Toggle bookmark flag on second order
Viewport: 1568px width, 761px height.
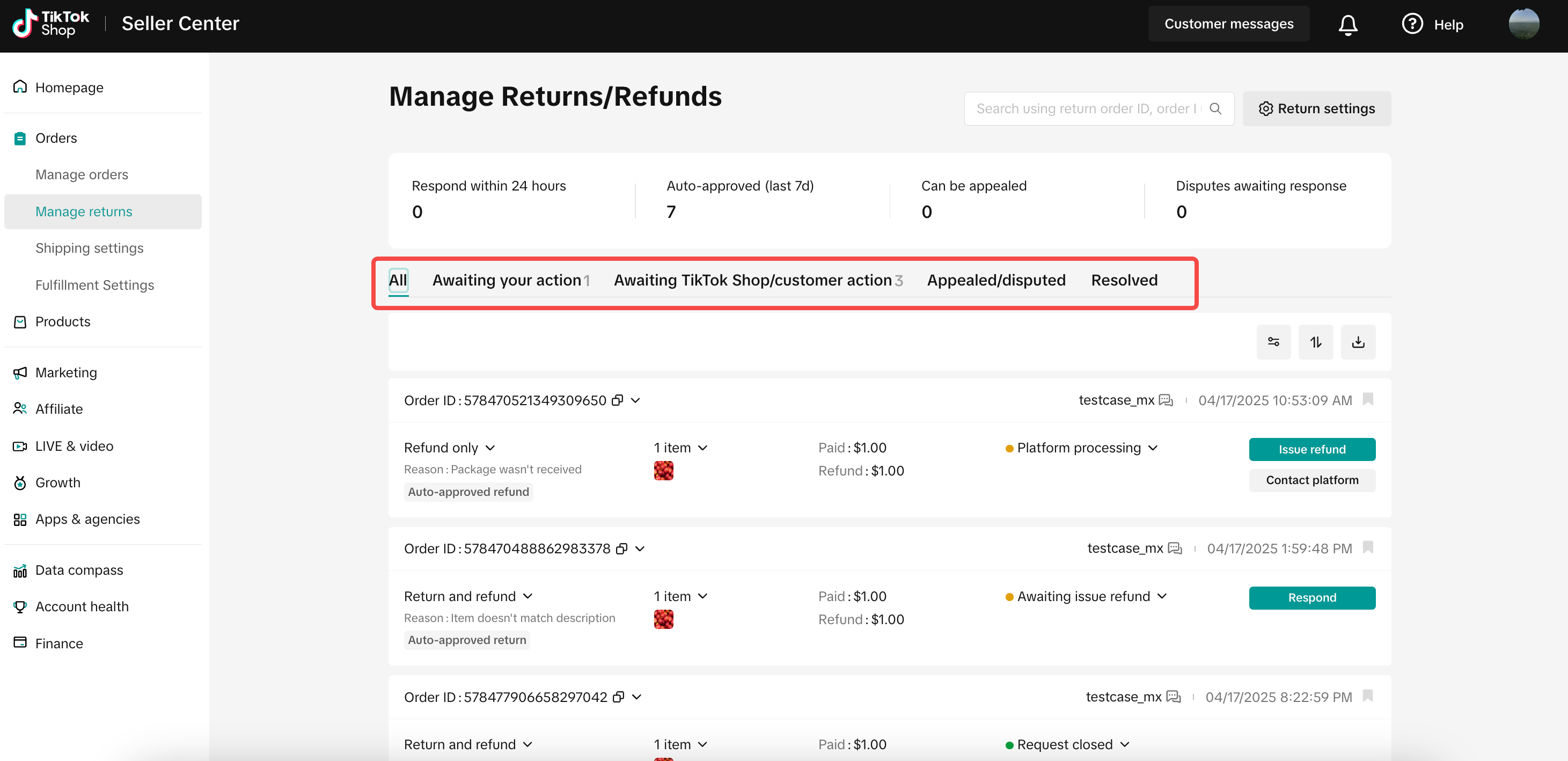pos(1368,547)
